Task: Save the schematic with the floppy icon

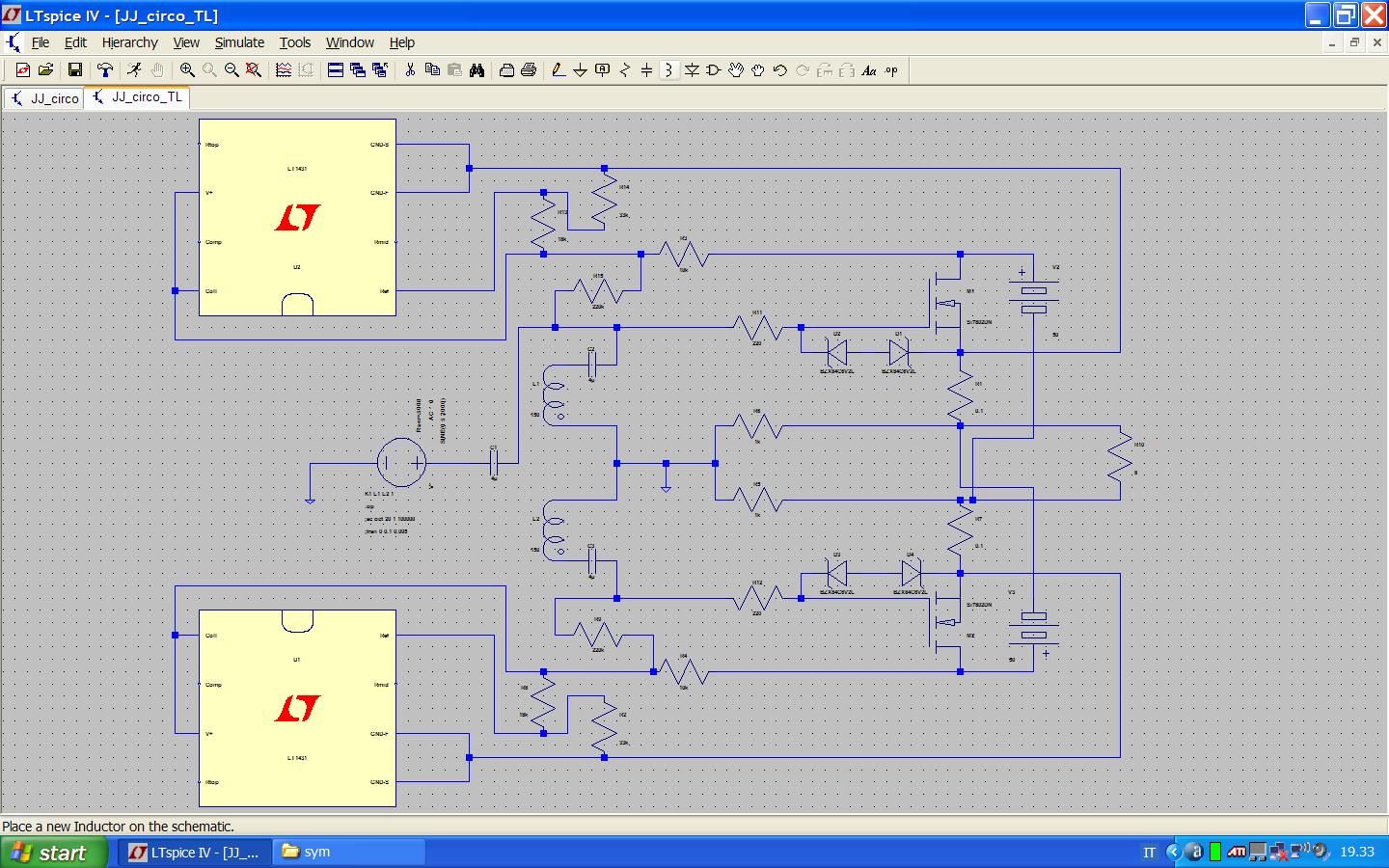Action: pos(74,70)
